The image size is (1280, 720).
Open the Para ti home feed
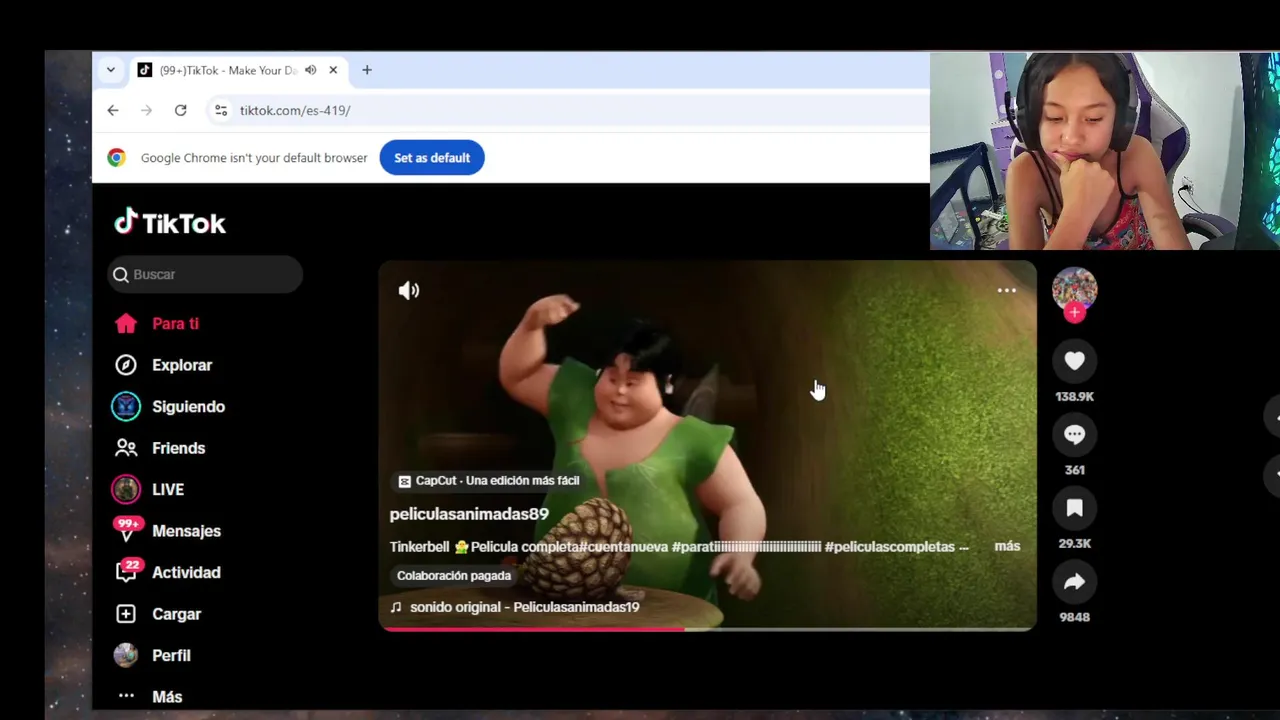click(156, 324)
